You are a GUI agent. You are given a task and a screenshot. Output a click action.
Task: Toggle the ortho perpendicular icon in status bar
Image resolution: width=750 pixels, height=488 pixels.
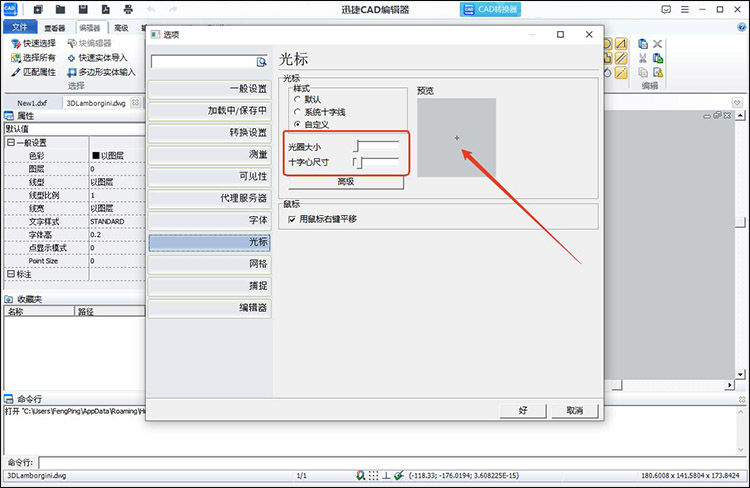386,475
